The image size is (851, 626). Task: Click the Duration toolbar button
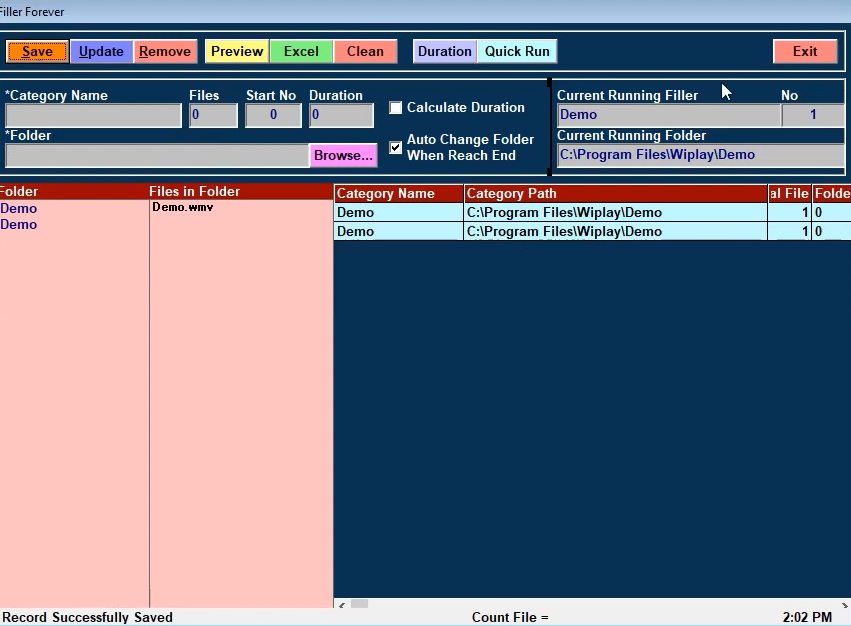(x=444, y=52)
